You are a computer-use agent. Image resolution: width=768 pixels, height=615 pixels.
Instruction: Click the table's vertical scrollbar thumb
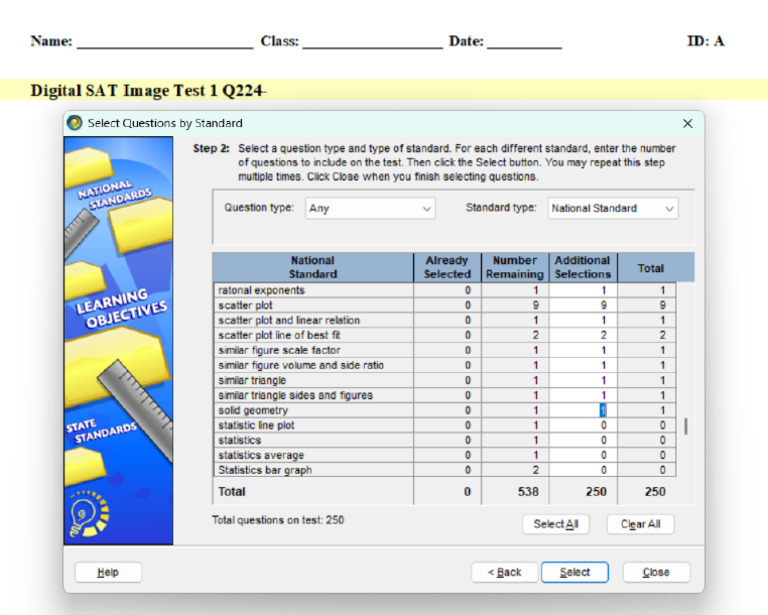click(x=686, y=426)
